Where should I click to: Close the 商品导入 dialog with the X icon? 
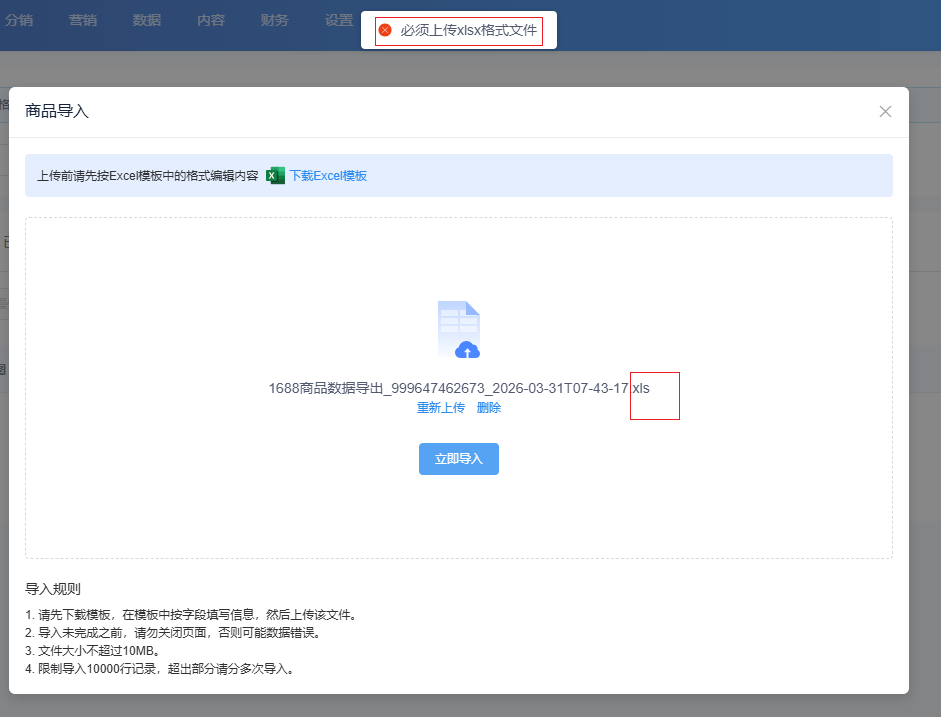884,111
